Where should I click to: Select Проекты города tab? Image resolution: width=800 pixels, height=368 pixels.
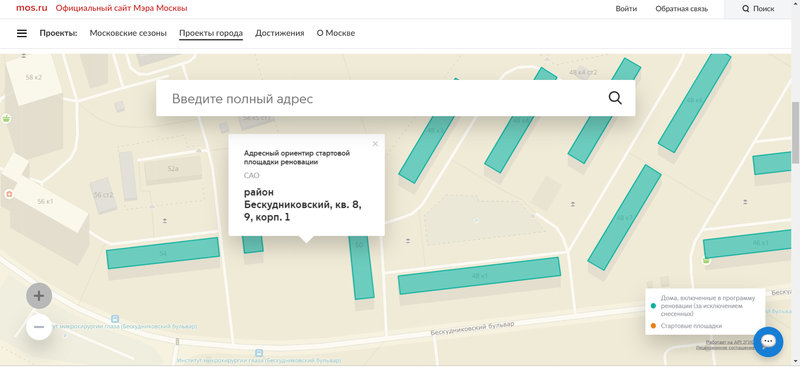click(211, 33)
